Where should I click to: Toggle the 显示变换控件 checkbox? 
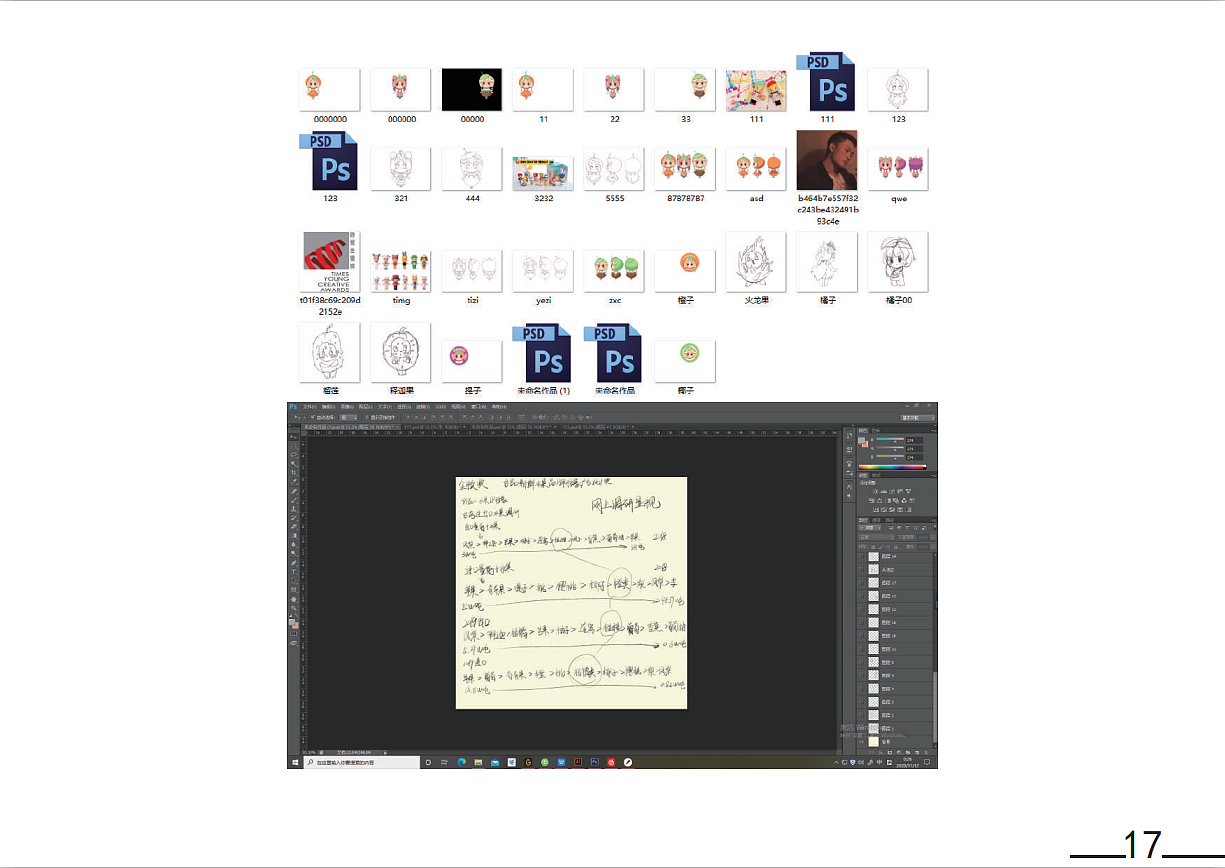(x=366, y=417)
